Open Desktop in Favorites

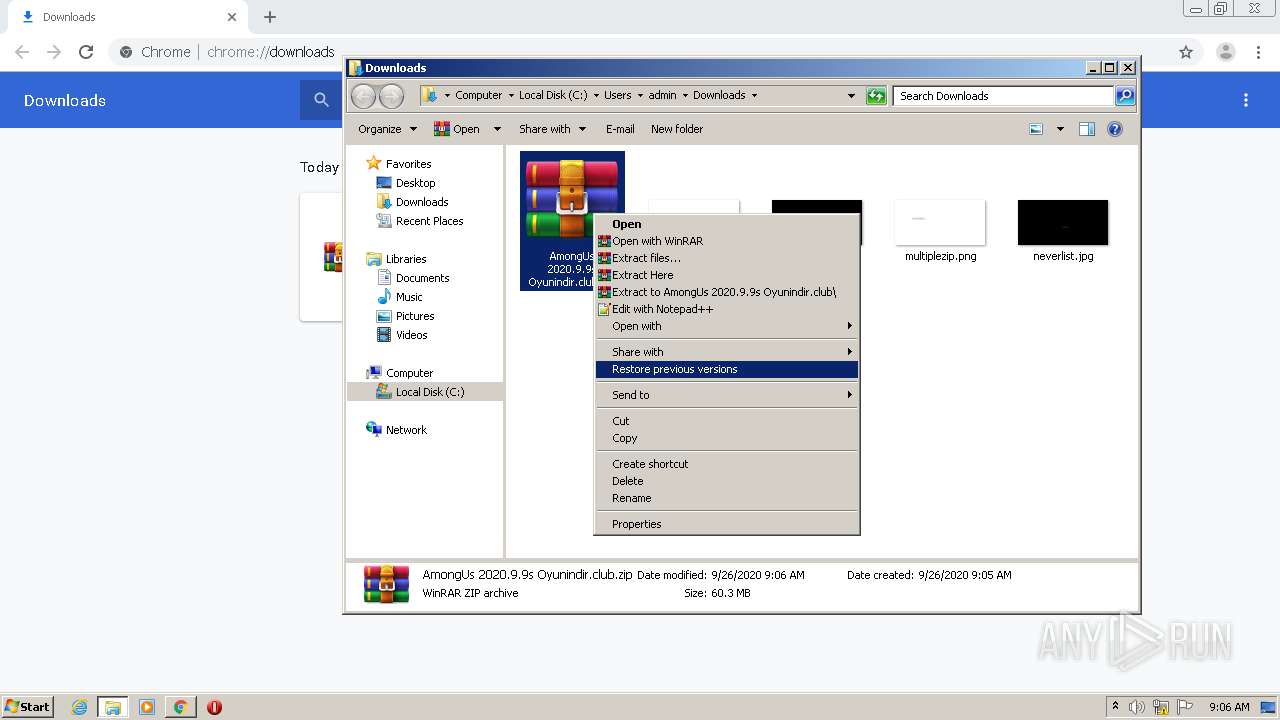[x=415, y=183]
